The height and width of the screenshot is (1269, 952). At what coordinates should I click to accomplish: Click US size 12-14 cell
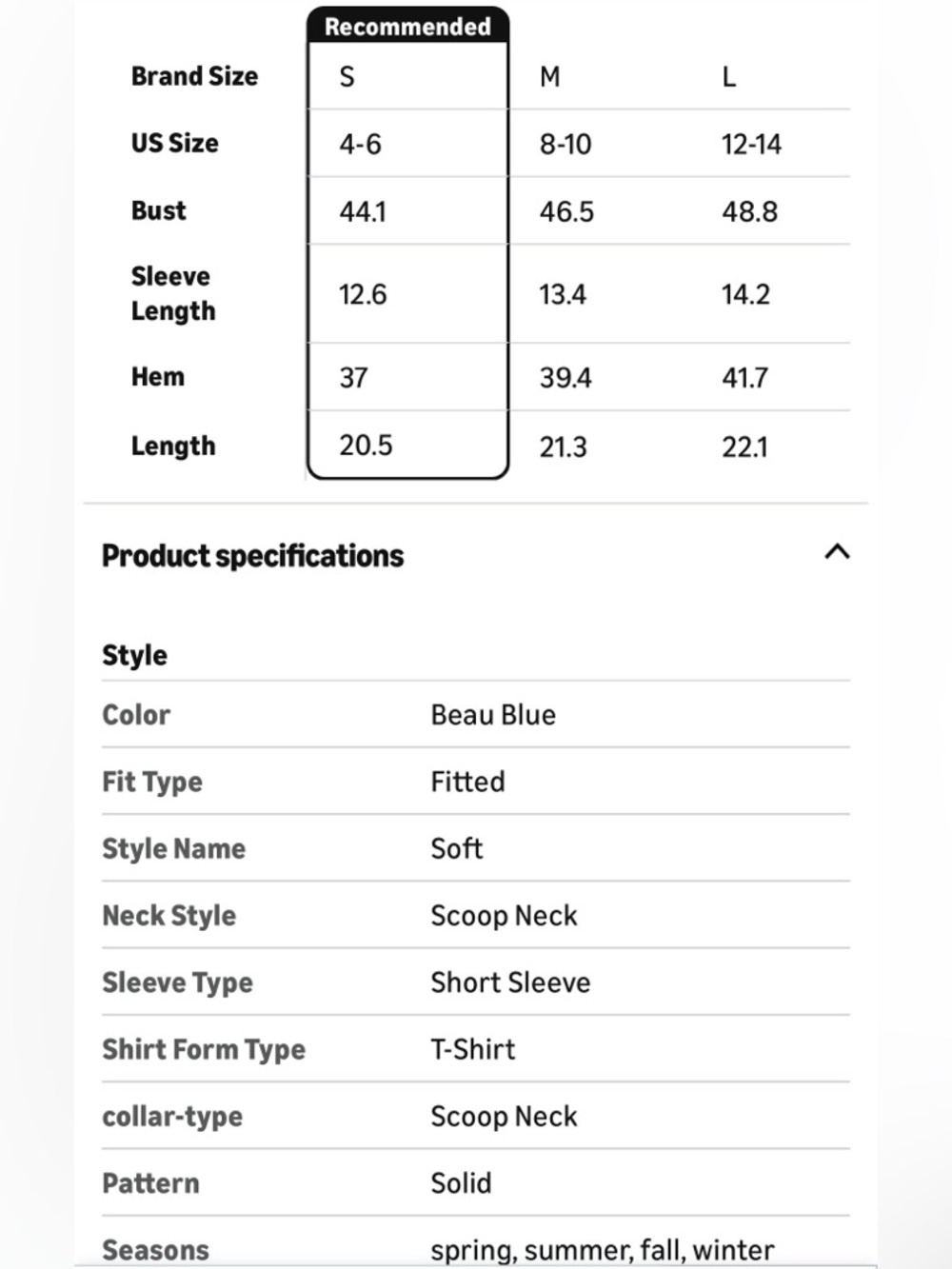click(x=751, y=144)
